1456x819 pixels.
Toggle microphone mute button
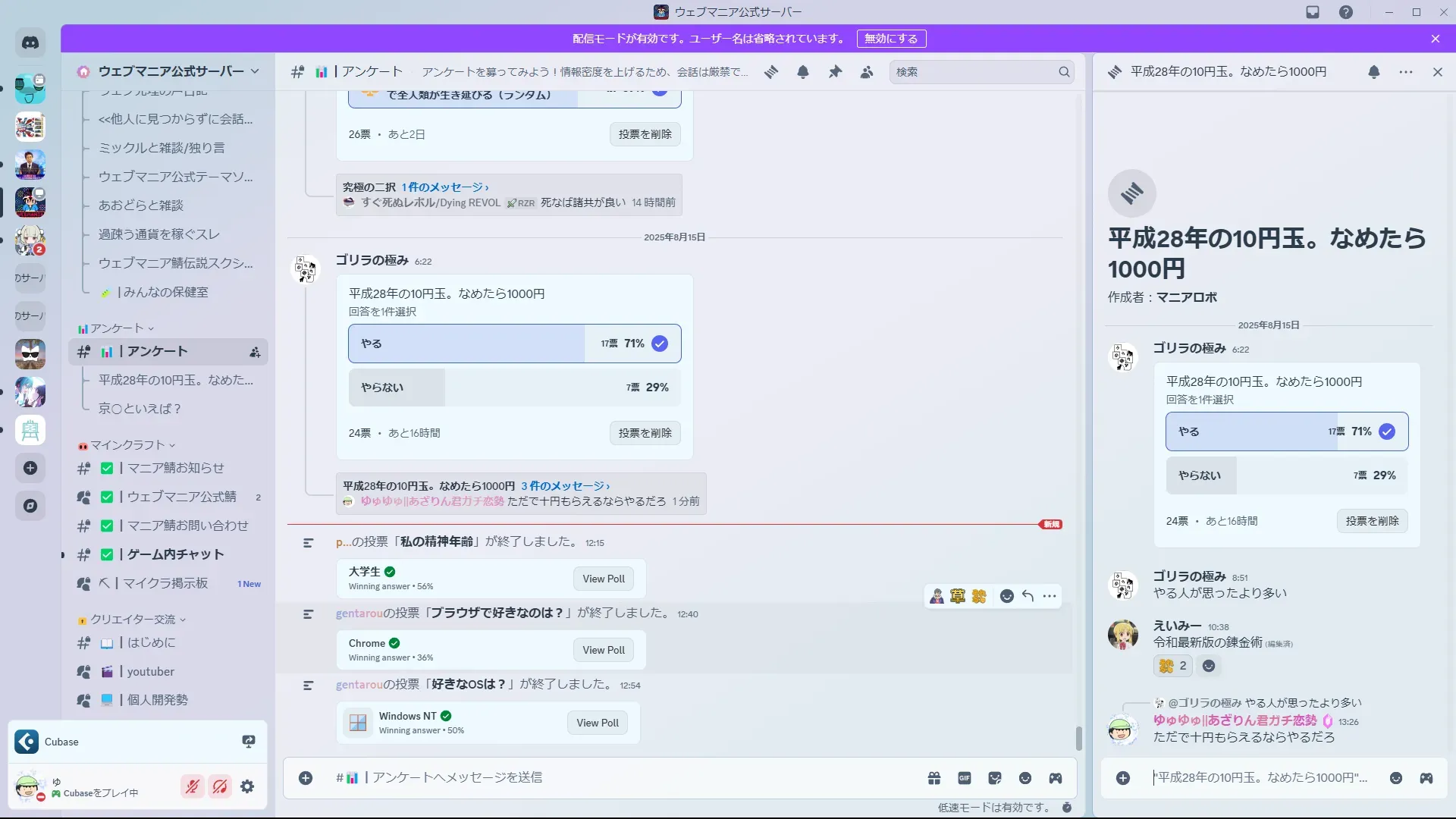coord(193,787)
